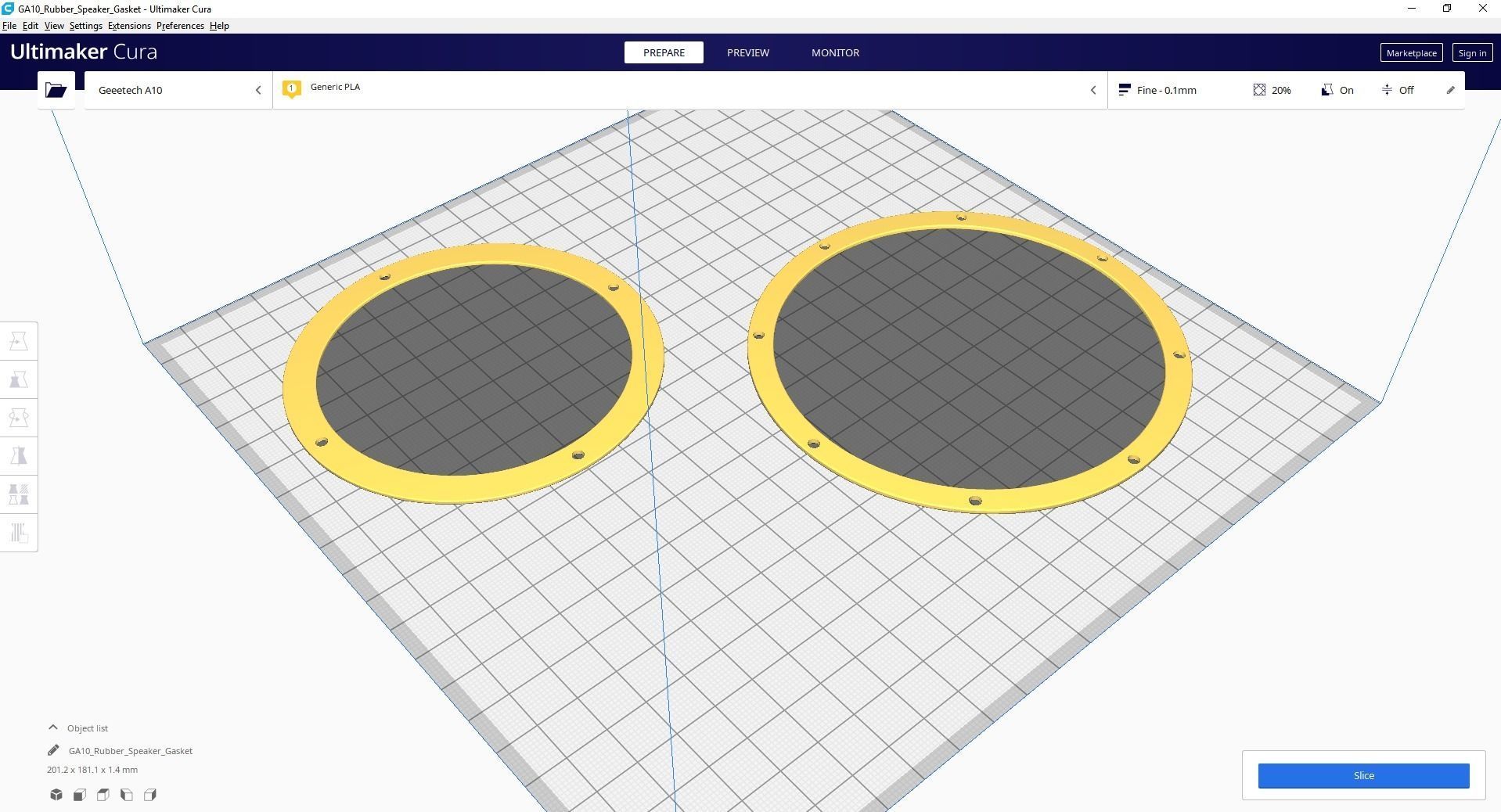Viewport: 1501px width, 812px height.
Task: Click the infill 20% icon
Action: [1259, 90]
